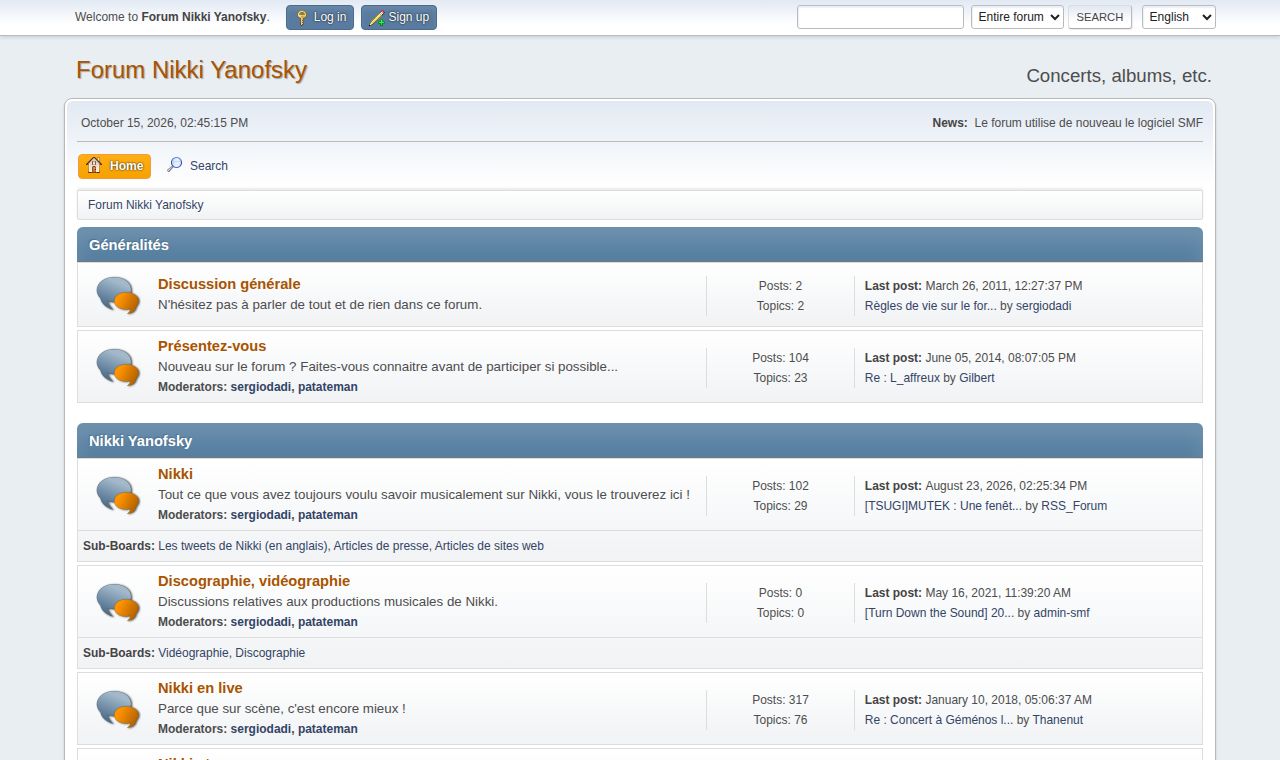The width and height of the screenshot is (1280, 760).
Task: Click the Log in button
Action: [320, 17]
